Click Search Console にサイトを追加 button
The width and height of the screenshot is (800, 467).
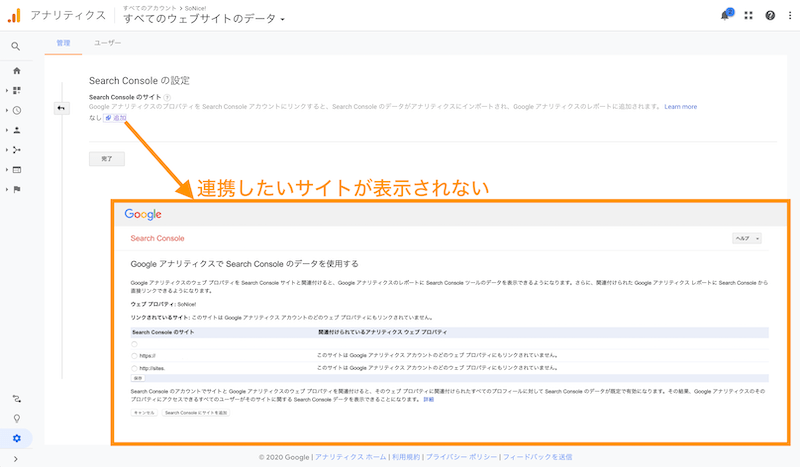pyautogui.click(x=196, y=412)
